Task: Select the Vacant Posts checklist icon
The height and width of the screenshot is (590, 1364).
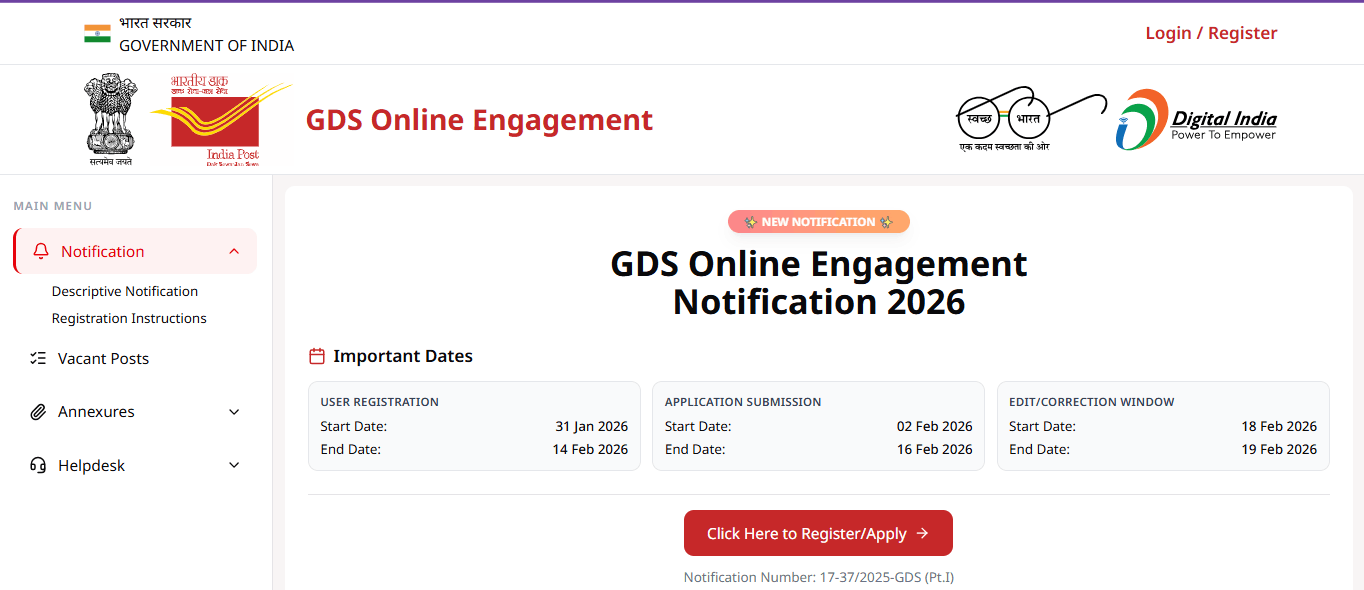Action: pyautogui.click(x=38, y=358)
